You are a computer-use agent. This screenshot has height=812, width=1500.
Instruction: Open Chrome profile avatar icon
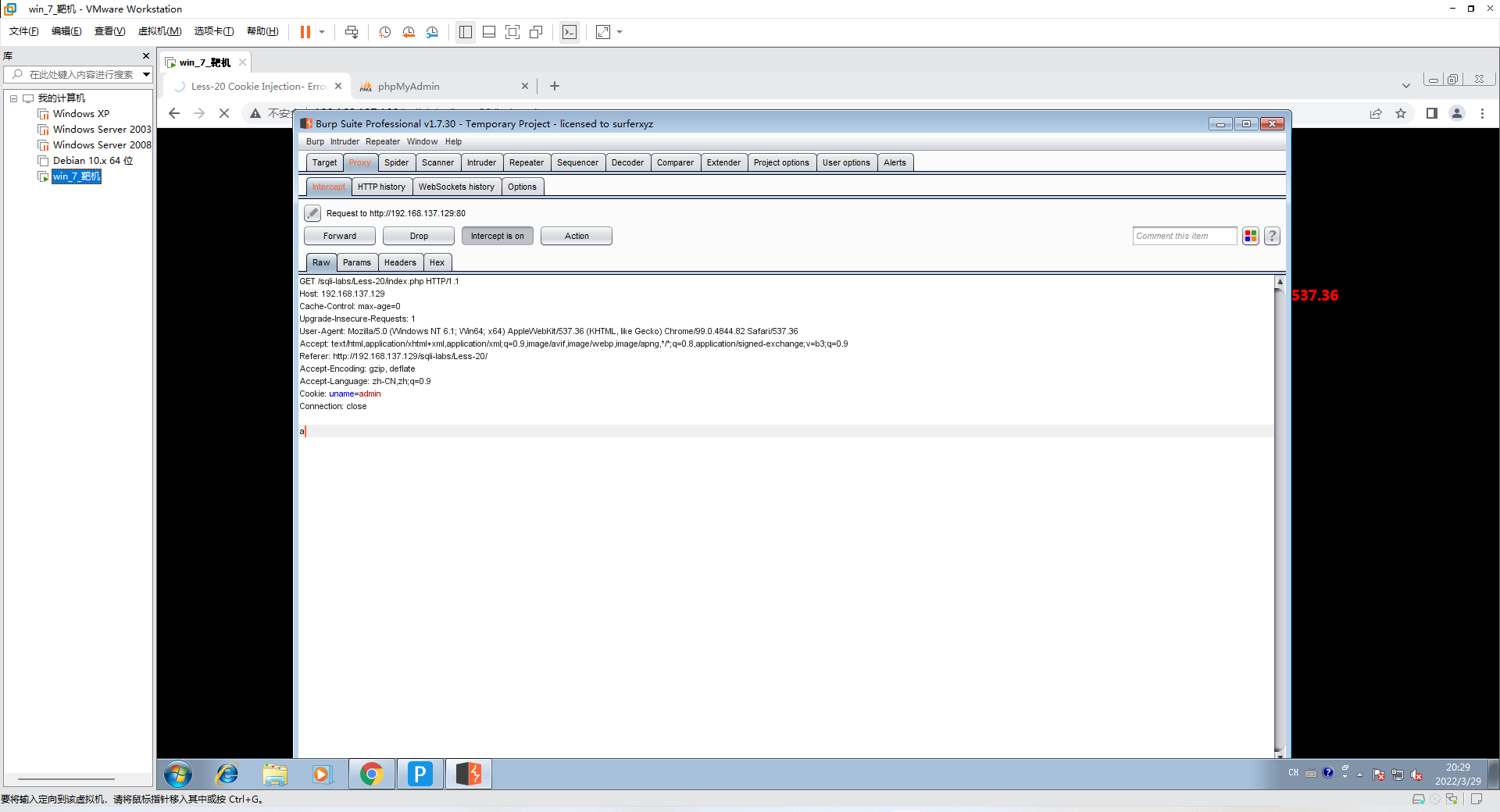[x=1457, y=113]
